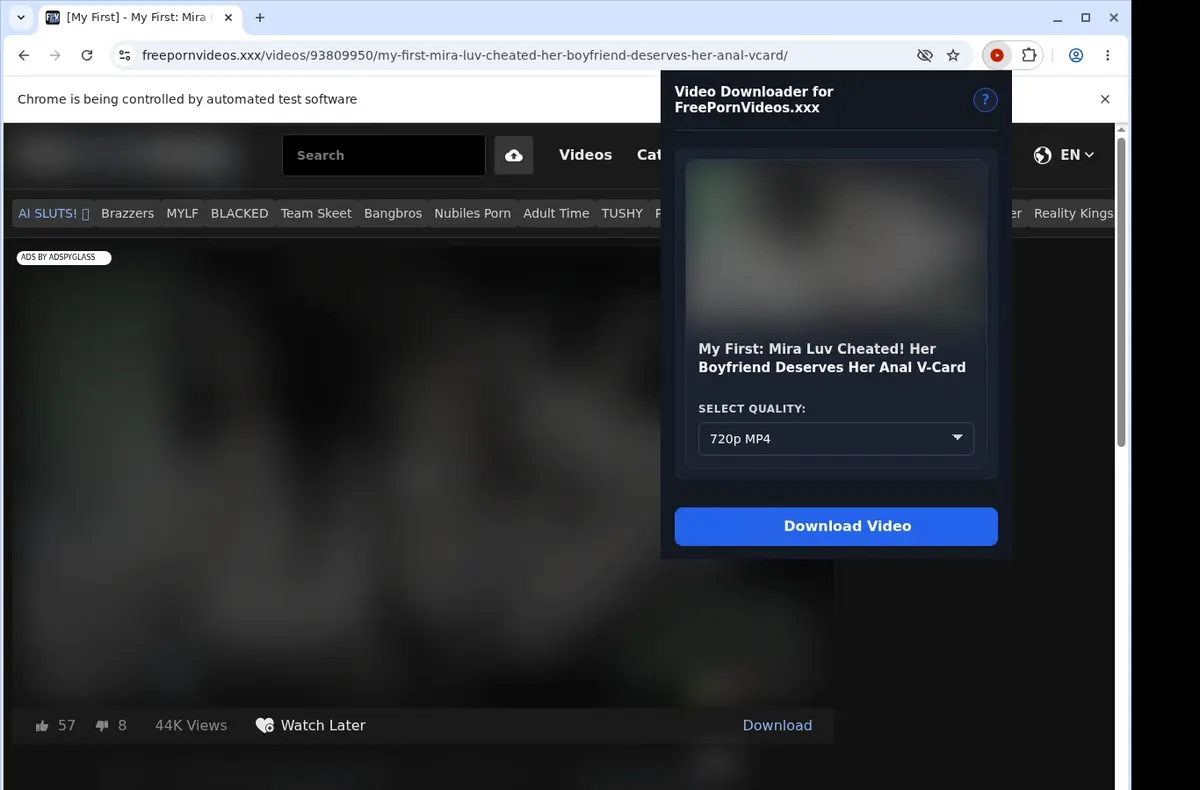
Task: Add video to Watch Later
Action: click(310, 726)
